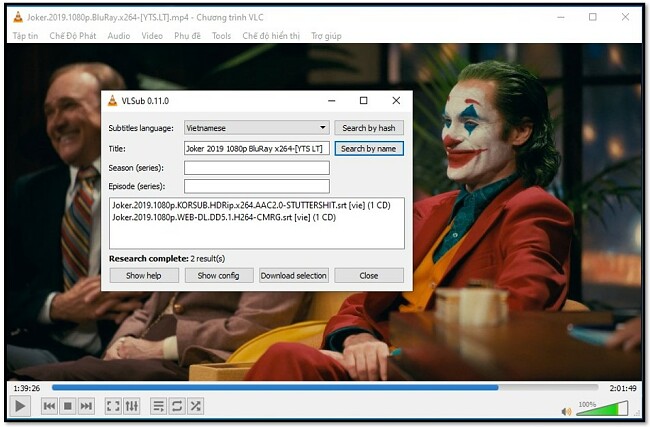
Task: Click the VLC cone icon in main title bar
Action: pos(18,17)
